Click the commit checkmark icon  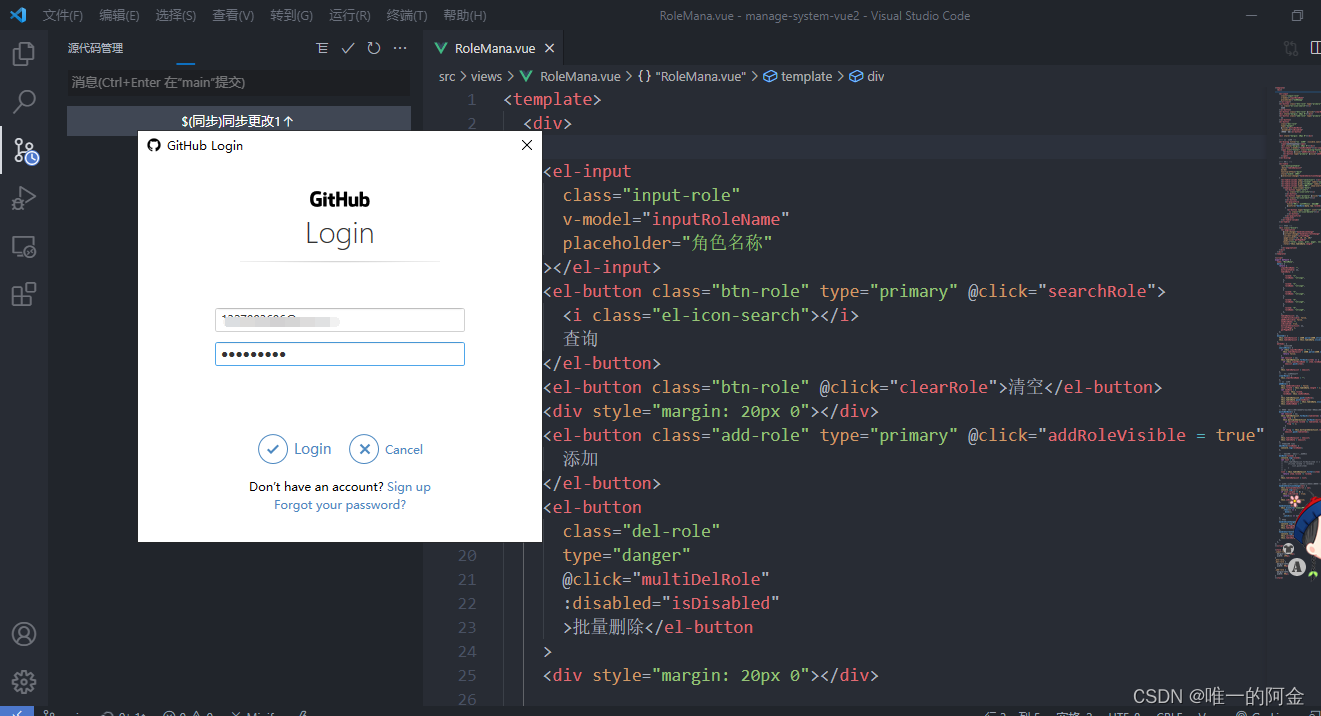coord(348,48)
